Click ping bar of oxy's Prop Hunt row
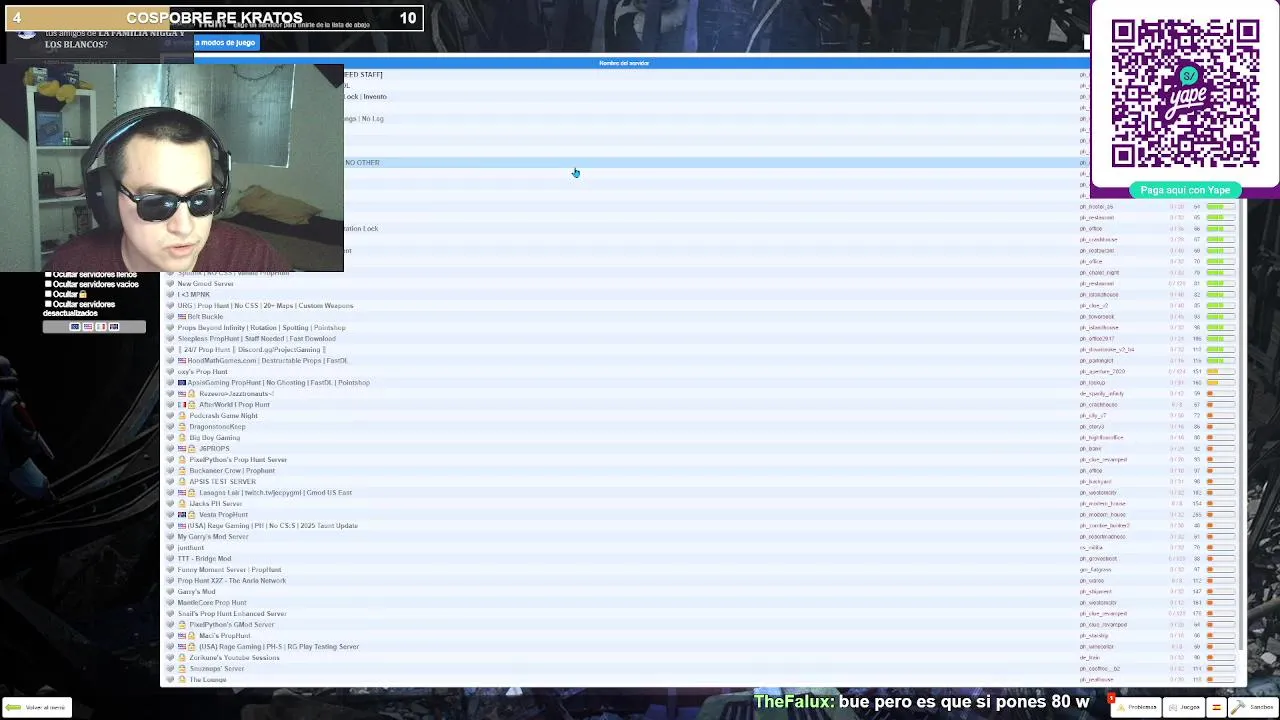The width and height of the screenshot is (1280, 720). coord(1220,372)
